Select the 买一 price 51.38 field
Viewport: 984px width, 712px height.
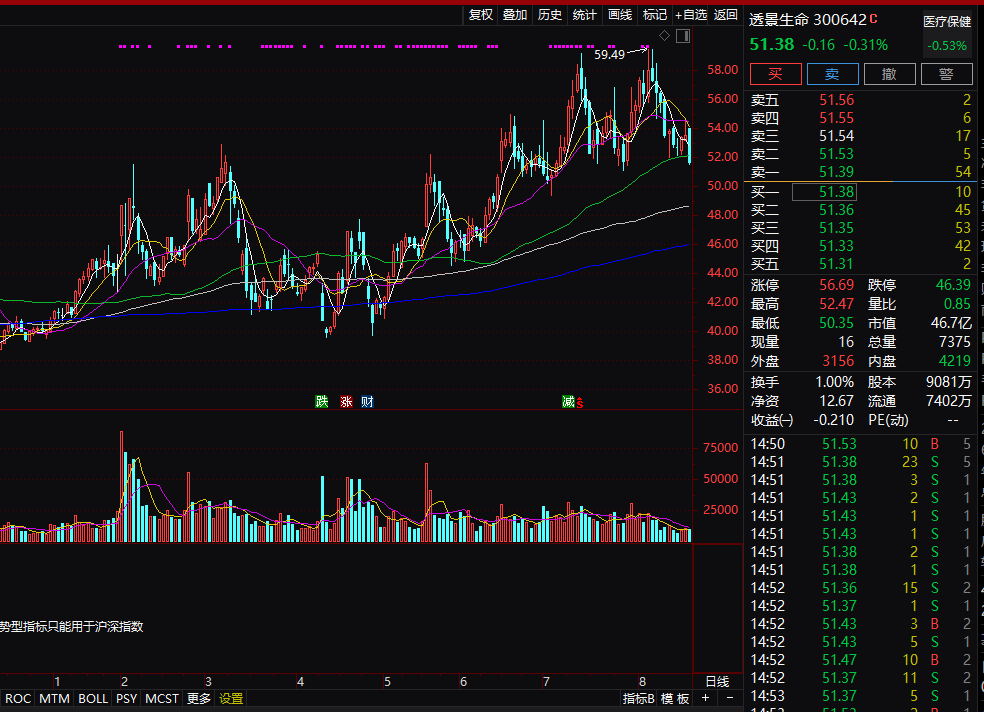(x=836, y=192)
